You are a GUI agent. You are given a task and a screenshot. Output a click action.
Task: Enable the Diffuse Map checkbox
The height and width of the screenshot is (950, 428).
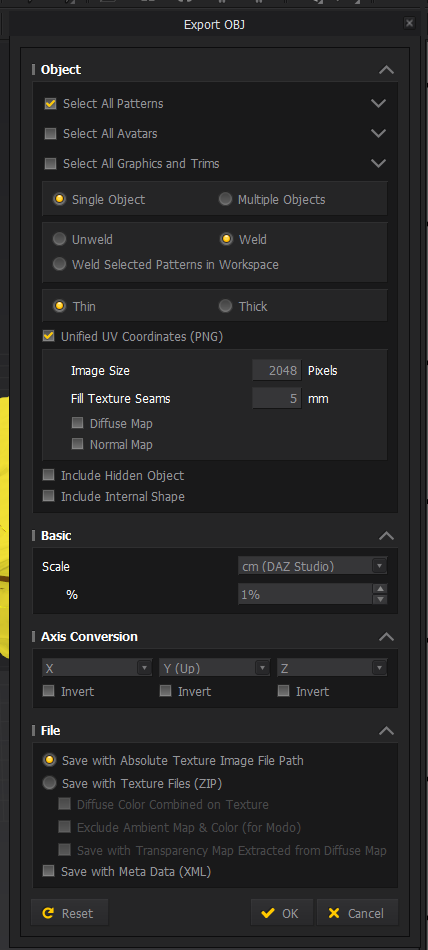point(77,423)
